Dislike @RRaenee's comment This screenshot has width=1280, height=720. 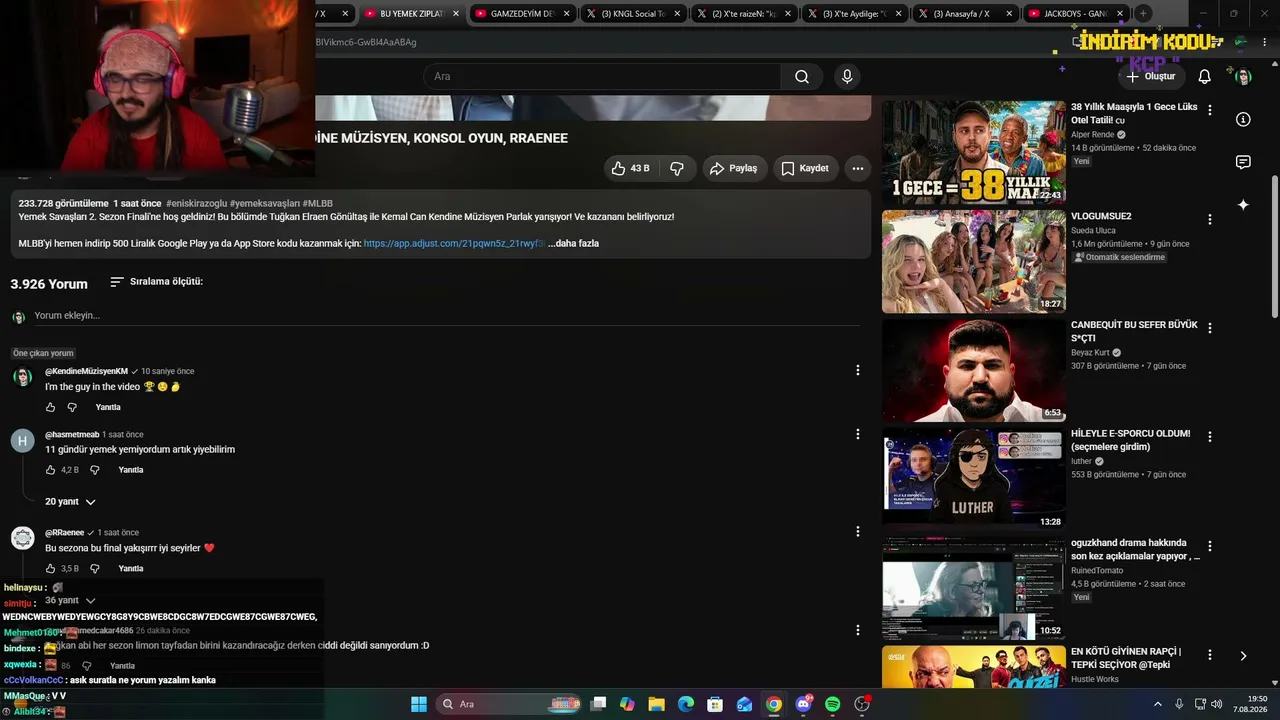coord(95,569)
